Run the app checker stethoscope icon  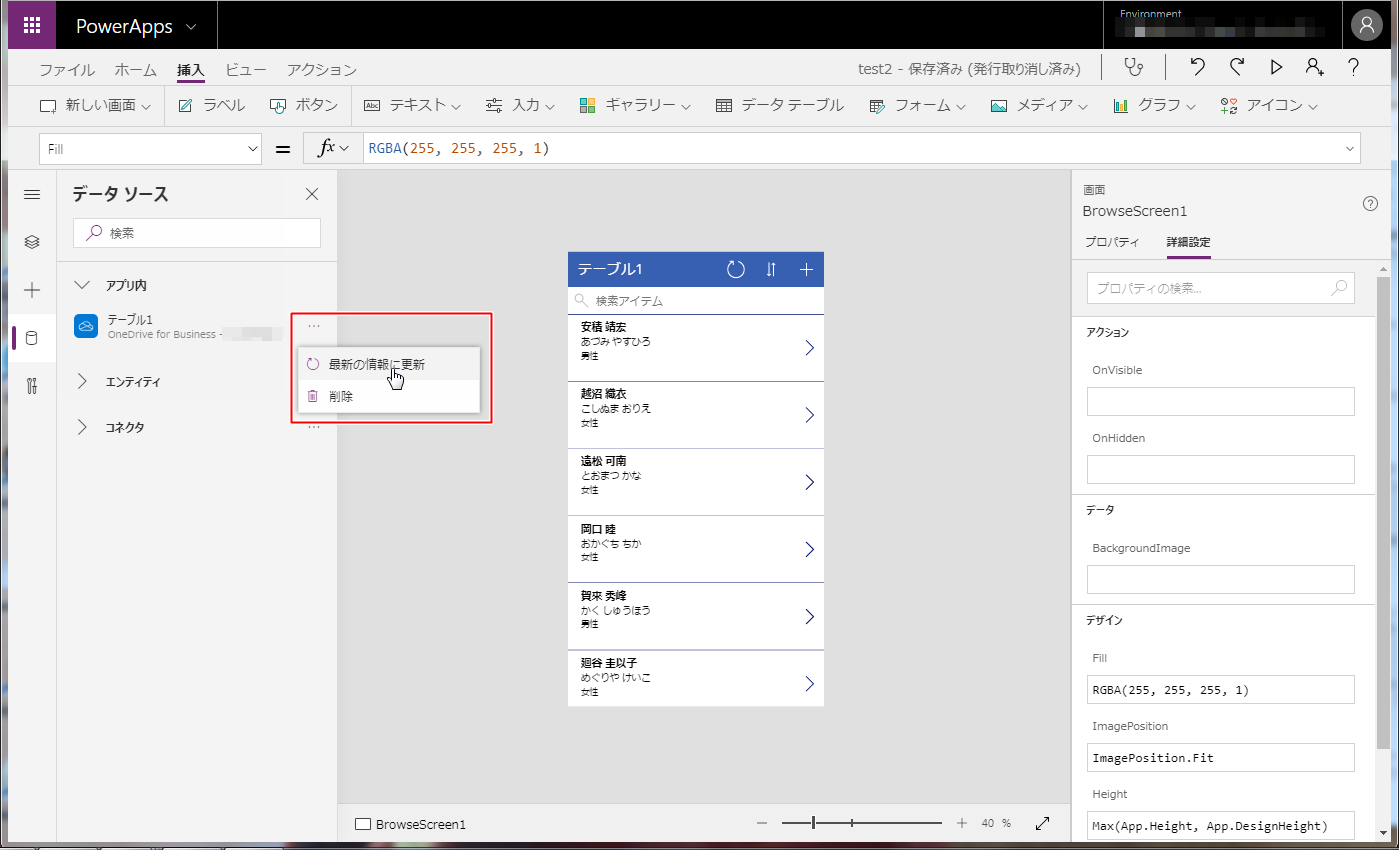coord(1134,67)
